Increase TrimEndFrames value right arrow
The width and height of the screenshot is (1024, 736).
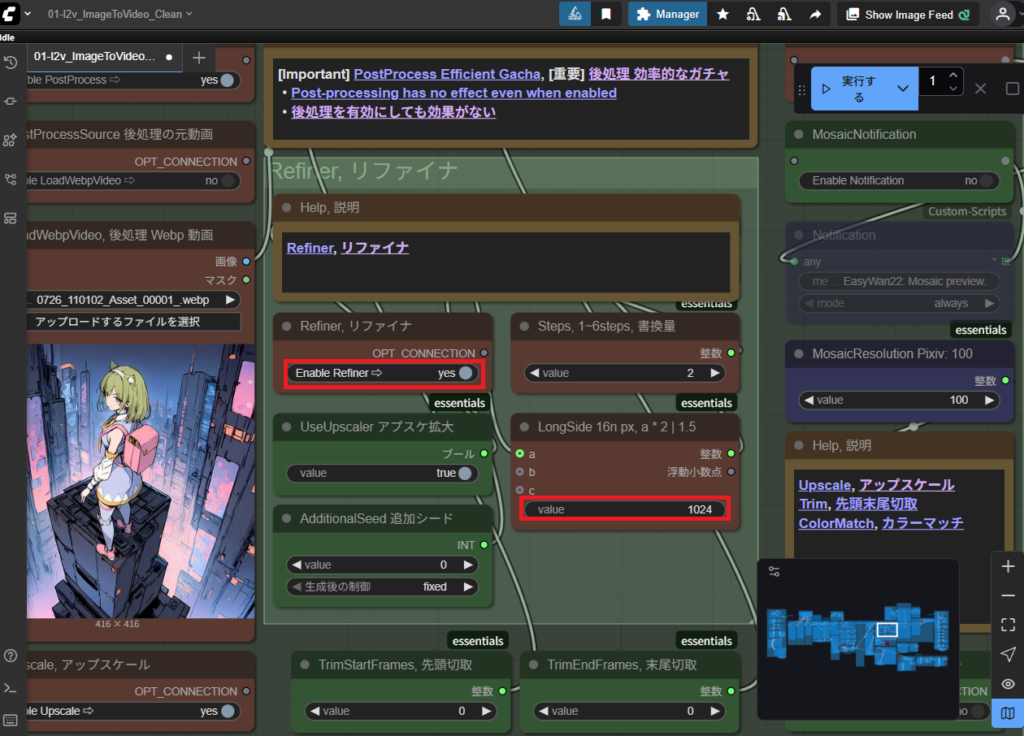coord(714,711)
